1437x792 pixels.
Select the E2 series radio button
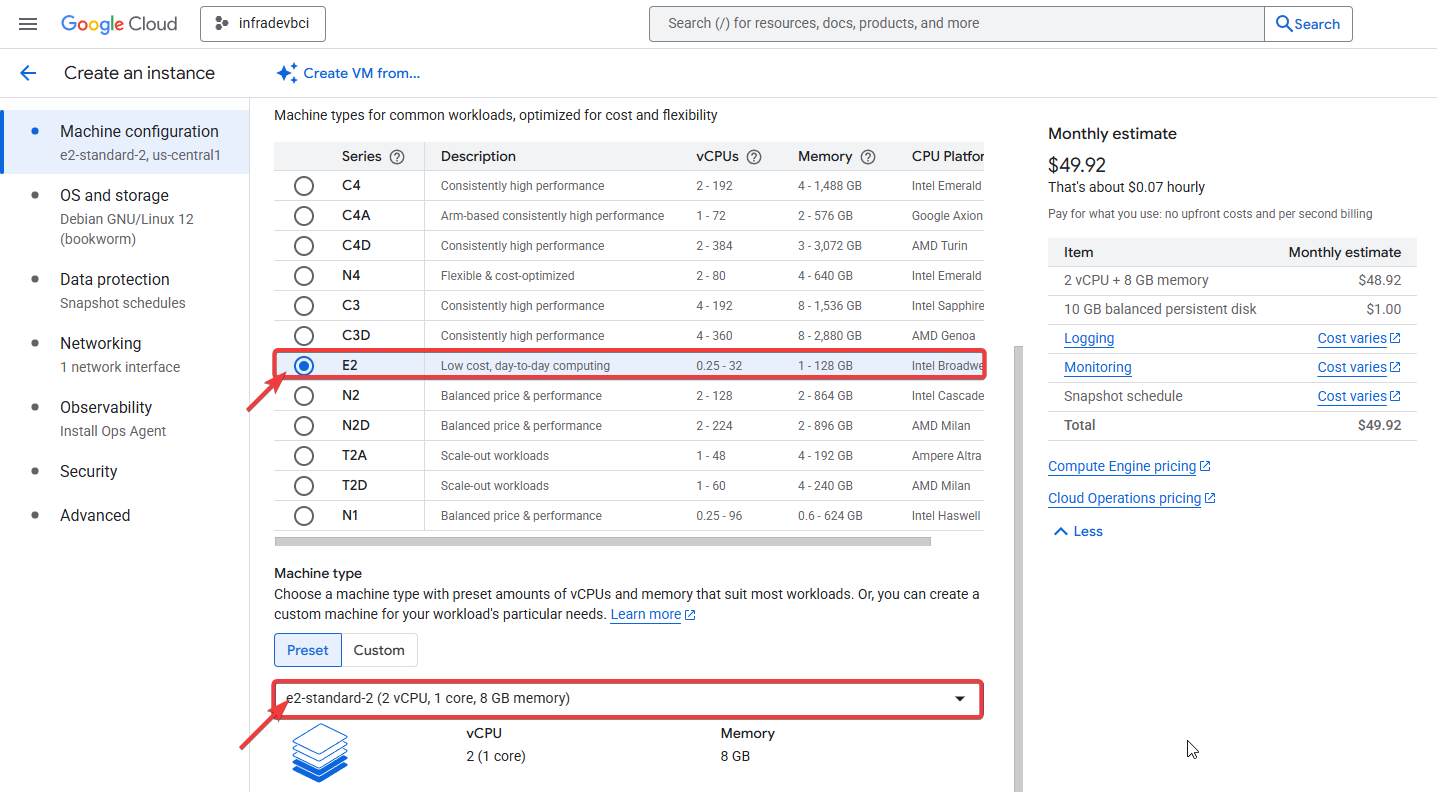[x=304, y=366]
